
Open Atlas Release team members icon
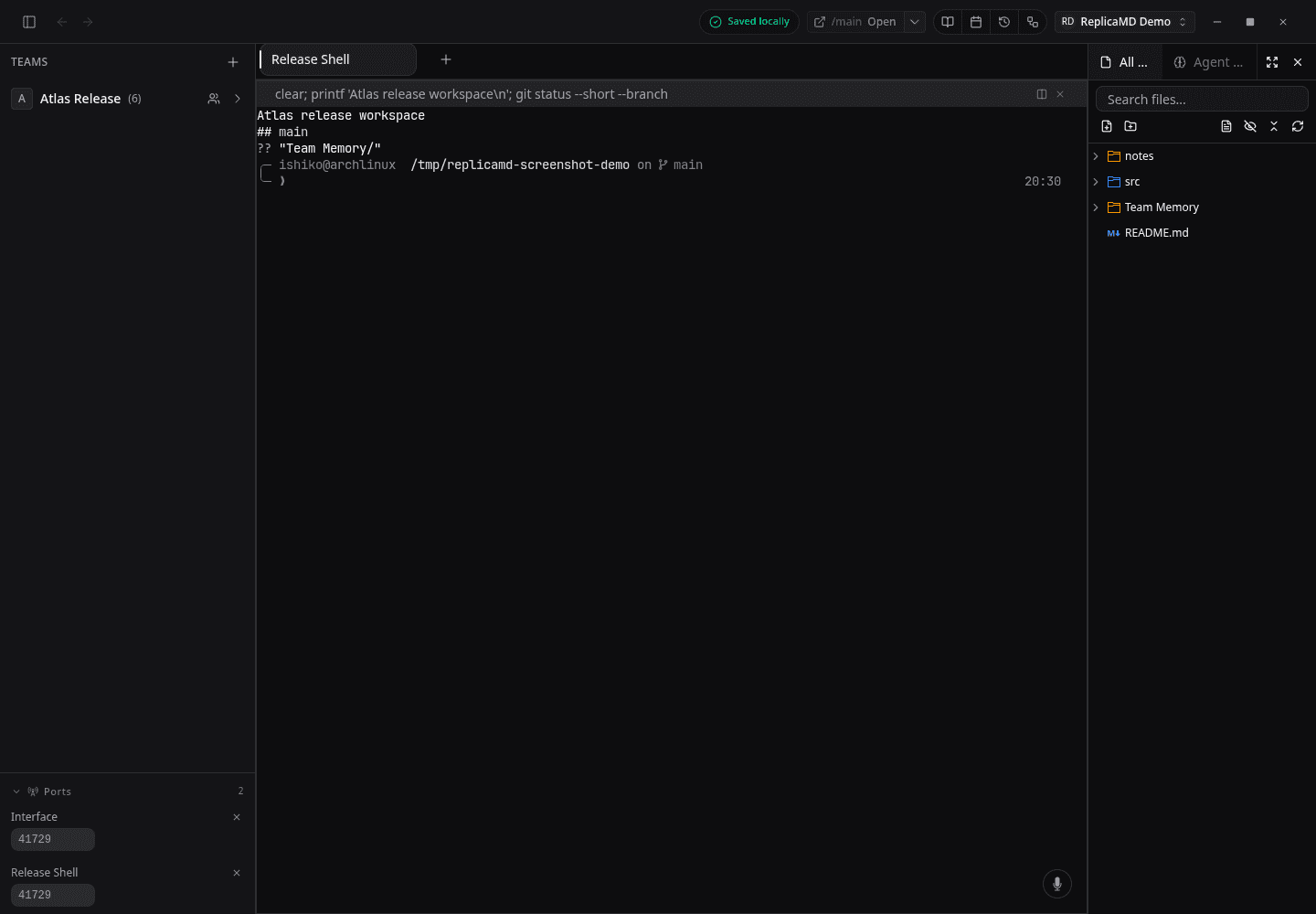[x=214, y=99]
